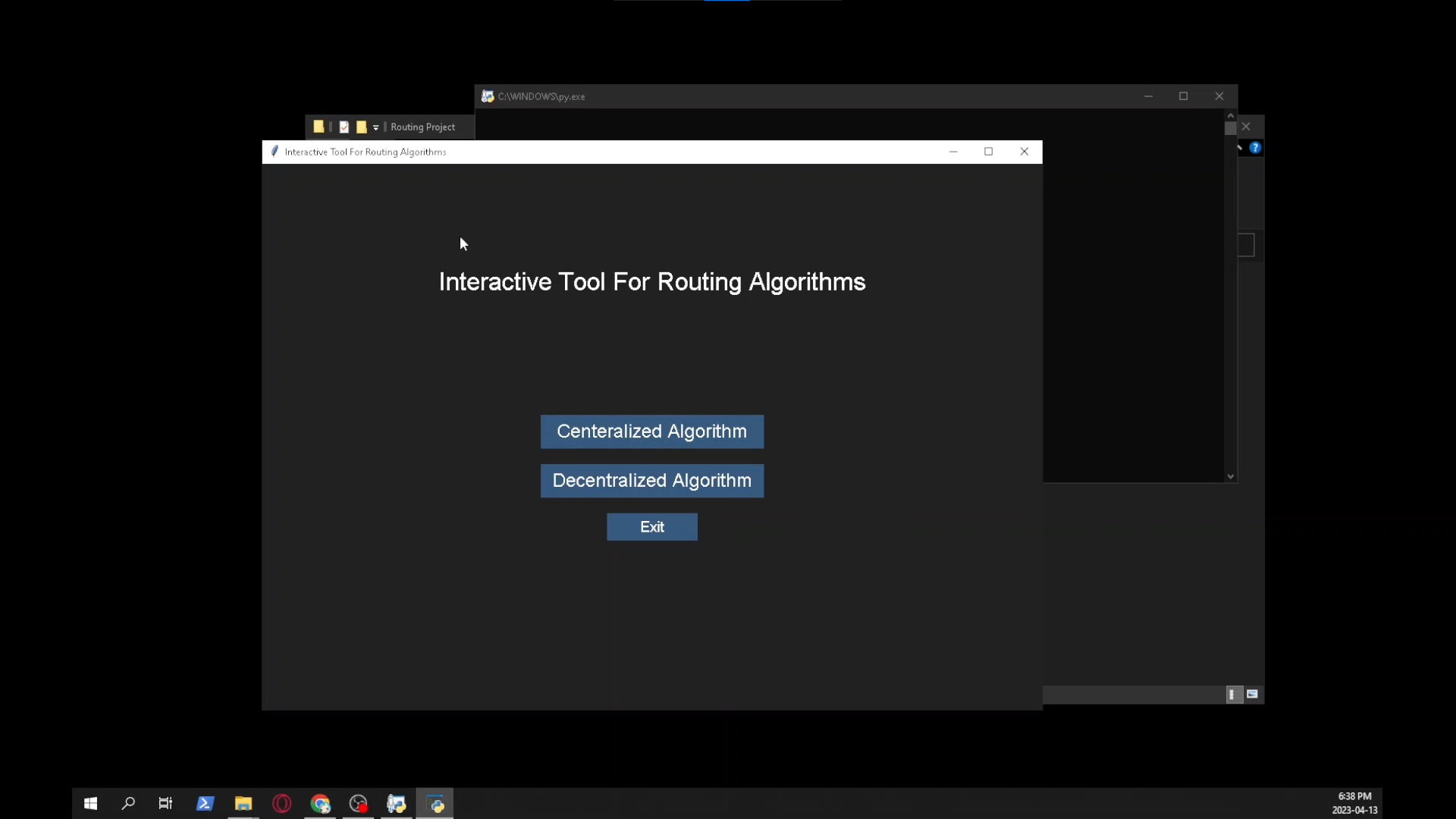Open File Explorer in the taskbar
Image resolution: width=1456 pixels, height=819 pixels.
click(x=243, y=803)
